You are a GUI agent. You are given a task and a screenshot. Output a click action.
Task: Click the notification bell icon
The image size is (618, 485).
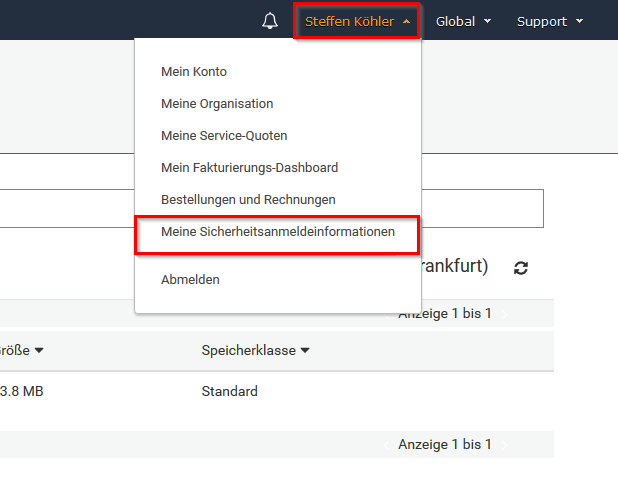point(269,21)
